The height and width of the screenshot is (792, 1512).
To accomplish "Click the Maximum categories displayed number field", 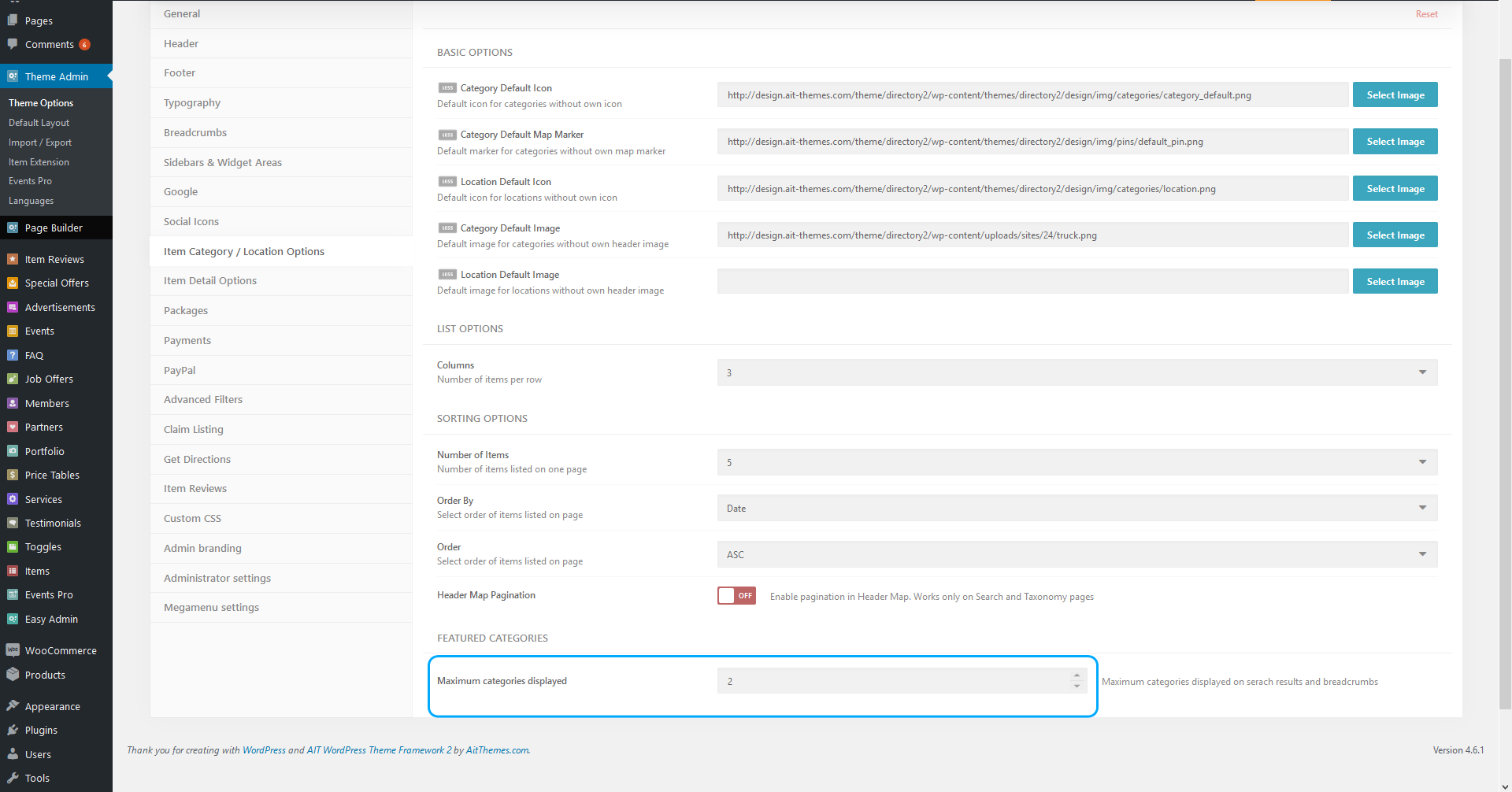I will (x=902, y=681).
